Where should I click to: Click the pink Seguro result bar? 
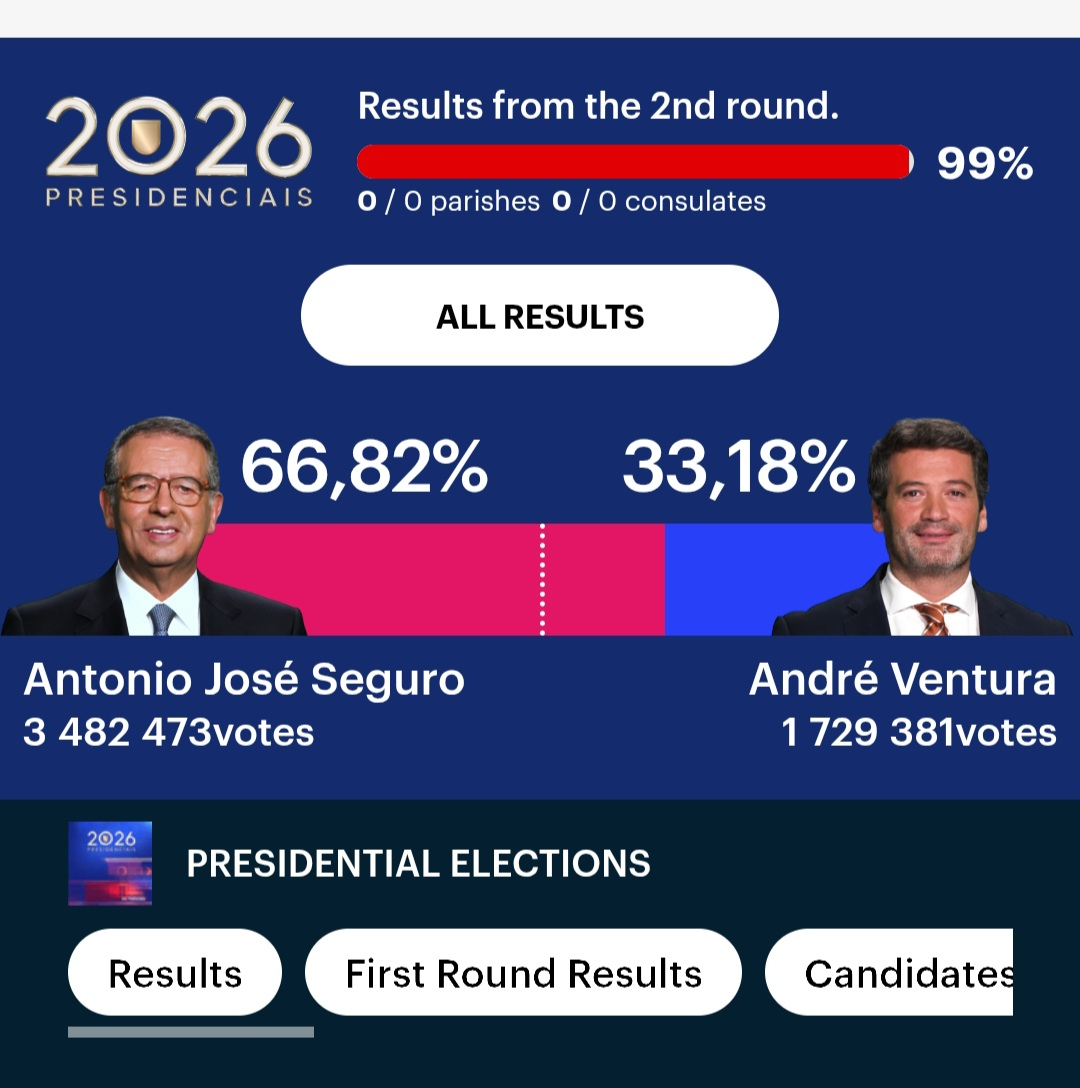430,579
